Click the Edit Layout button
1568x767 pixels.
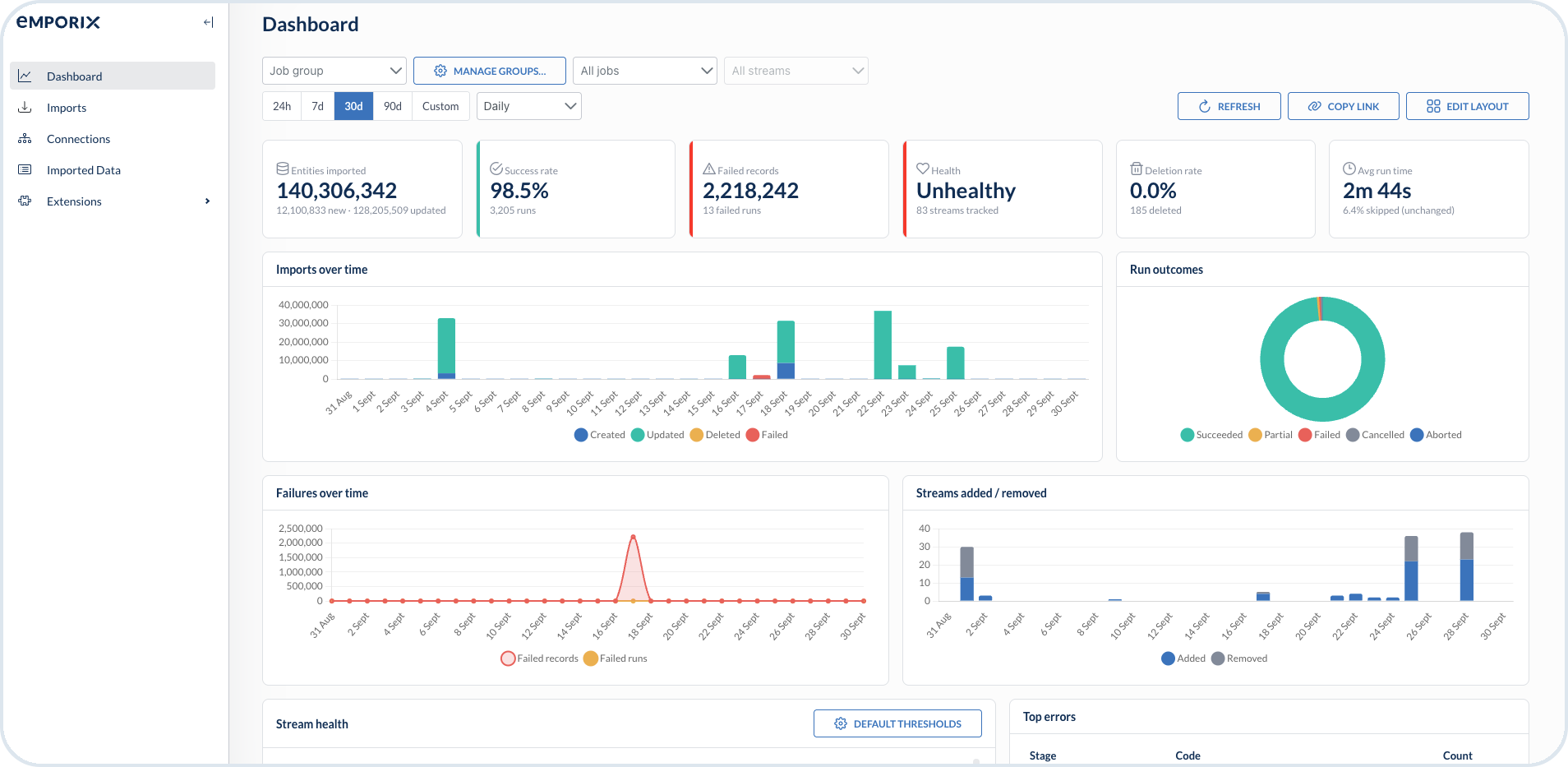1468,106
